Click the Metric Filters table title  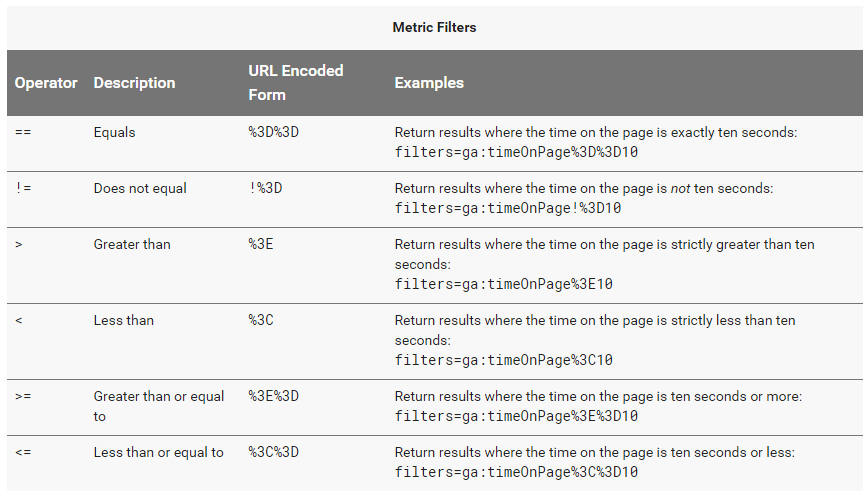[x=434, y=27]
